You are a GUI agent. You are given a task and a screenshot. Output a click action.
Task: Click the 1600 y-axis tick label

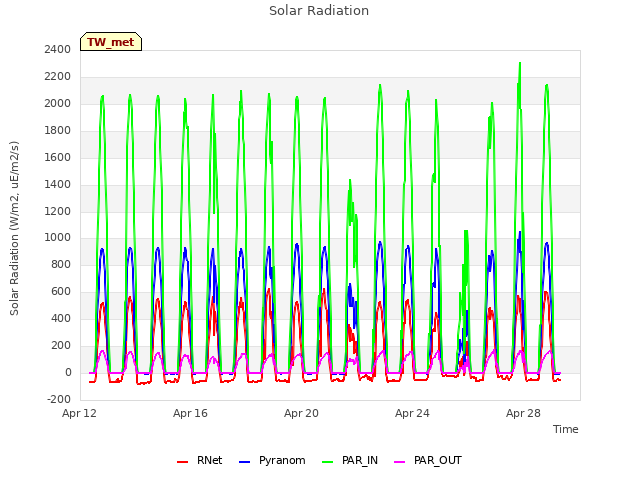(x=58, y=157)
